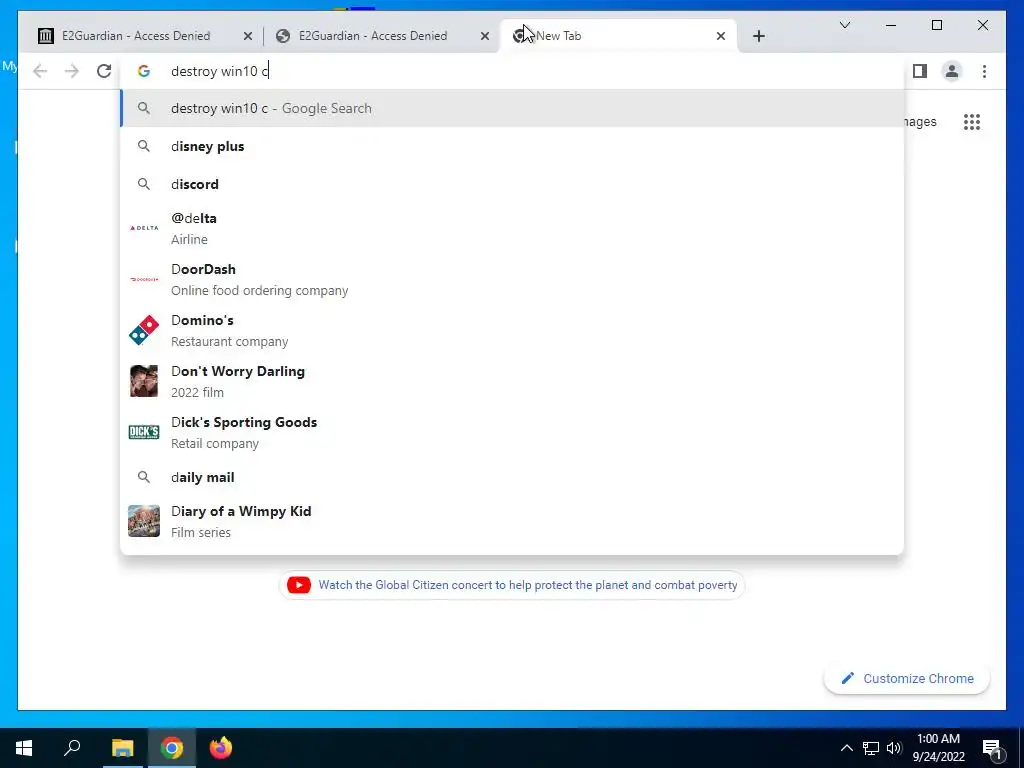This screenshot has height=768, width=1024.
Task: Open a new tab with the plus button
Action: coord(758,36)
